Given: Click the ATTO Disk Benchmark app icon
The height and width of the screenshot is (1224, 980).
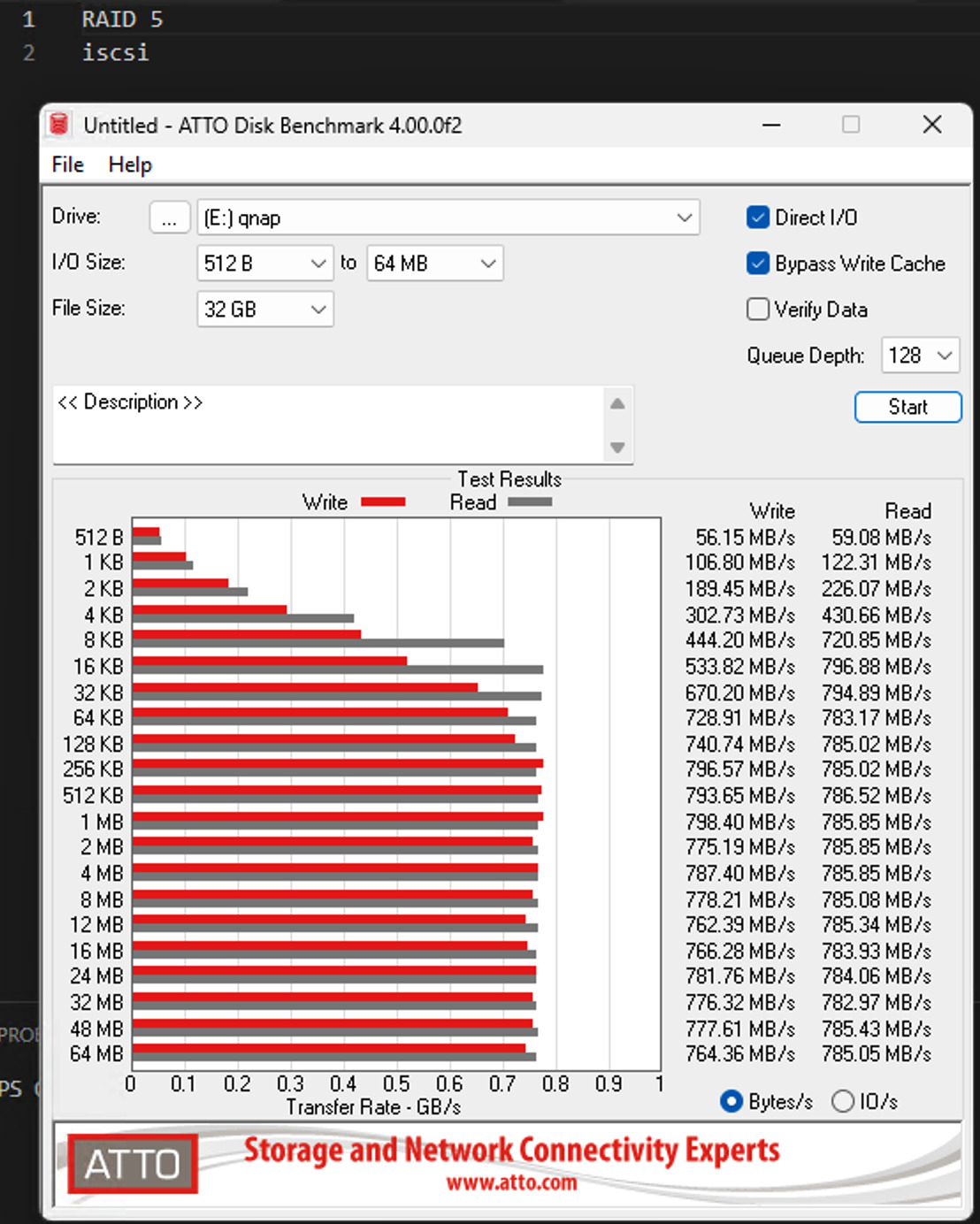Looking at the screenshot, I should coord(59,125).
